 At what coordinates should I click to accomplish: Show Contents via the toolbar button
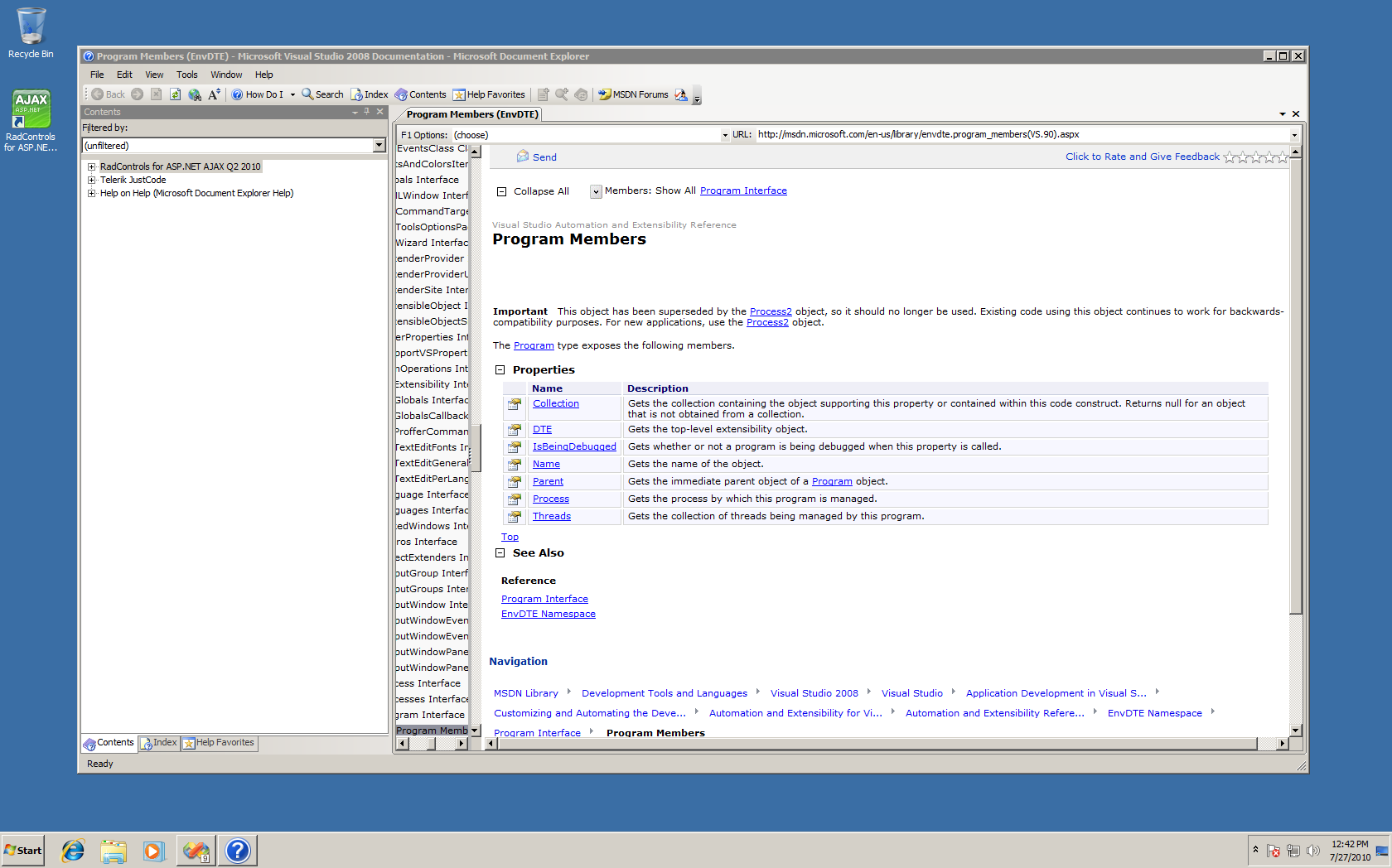[x=421, y=94]
